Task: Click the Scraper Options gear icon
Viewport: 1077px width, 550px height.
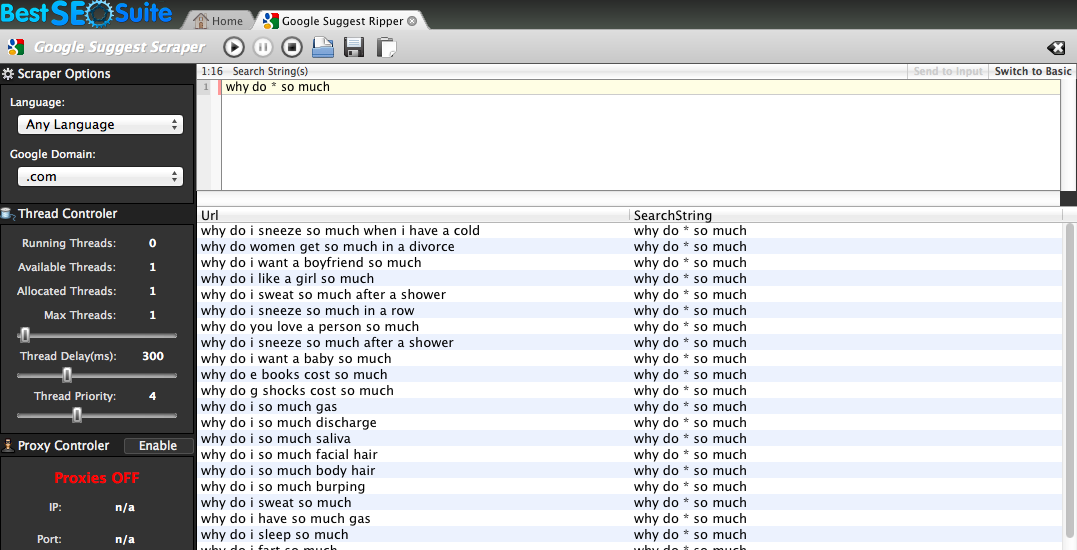Action: tap(8, 73)
